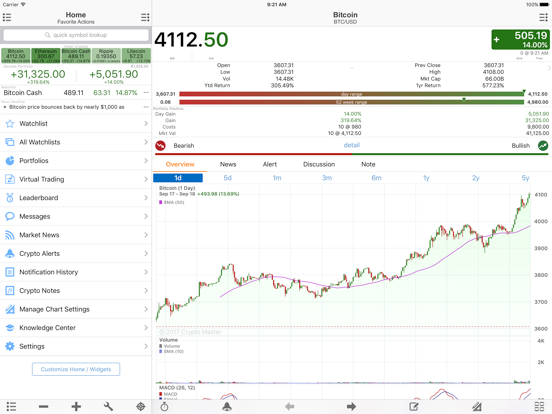Screen dimensions: 552x414
Task: Vote Bullish with the green icon
Action: [543, 145]
